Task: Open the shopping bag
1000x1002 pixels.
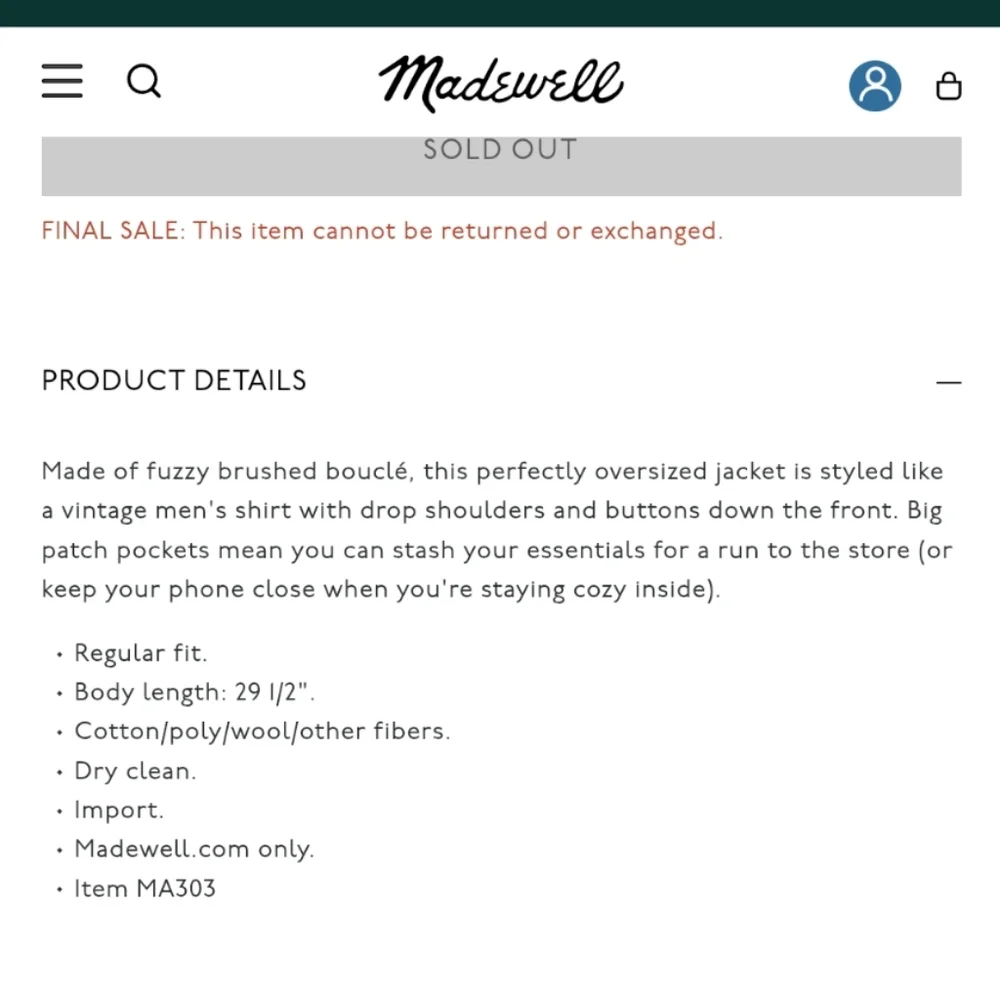Action: click(x=948, y=87)
